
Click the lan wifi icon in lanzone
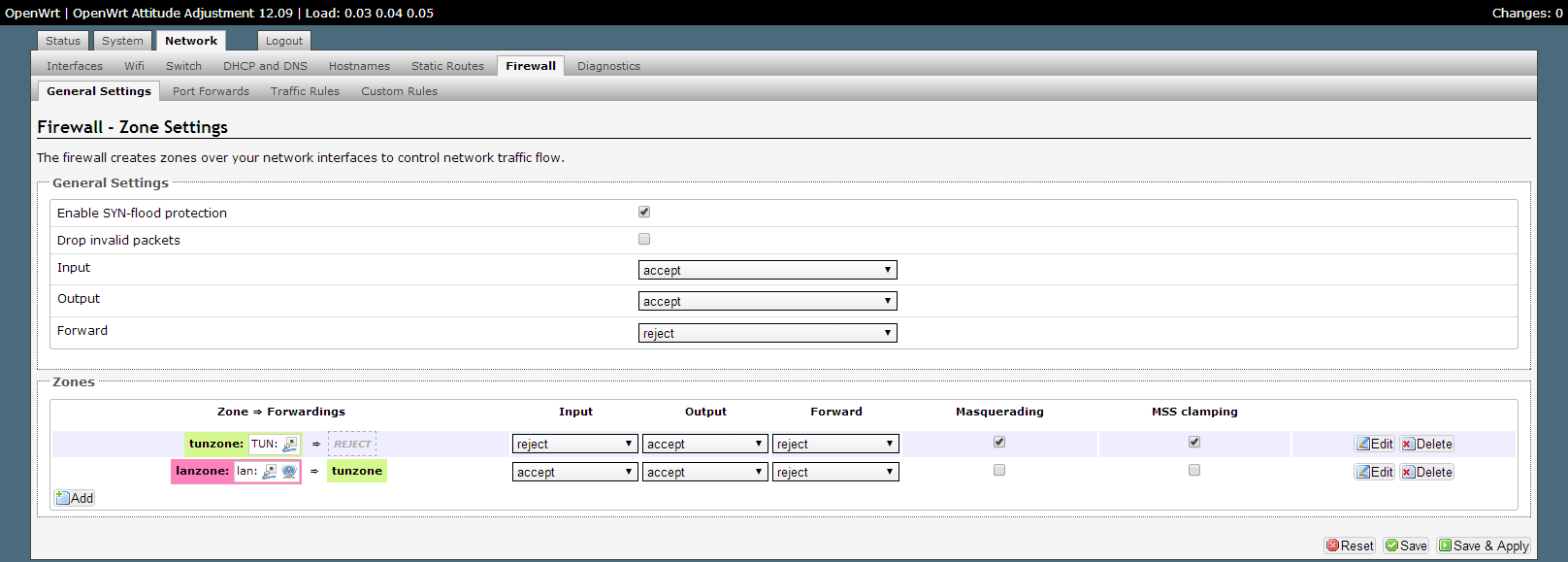(x=289, y=471)
